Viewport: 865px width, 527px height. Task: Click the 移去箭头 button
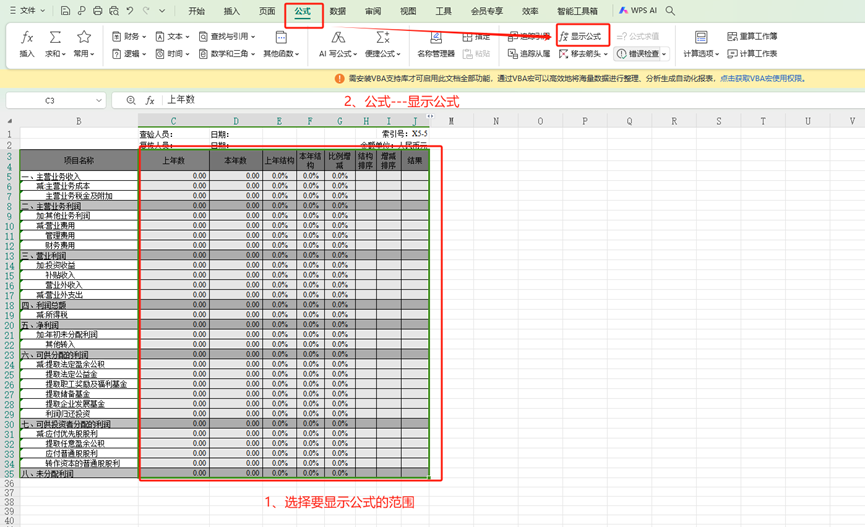tap(579, 54)
